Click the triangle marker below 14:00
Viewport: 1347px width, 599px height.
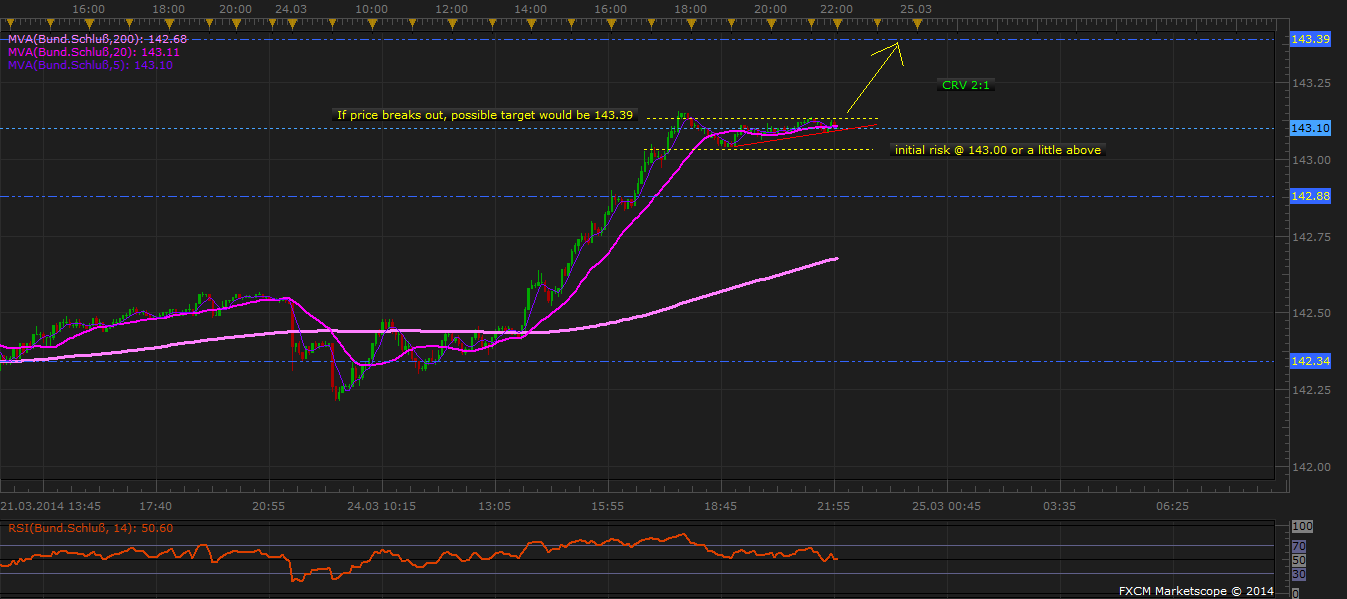pyautogui.click(x=530, y=21)
